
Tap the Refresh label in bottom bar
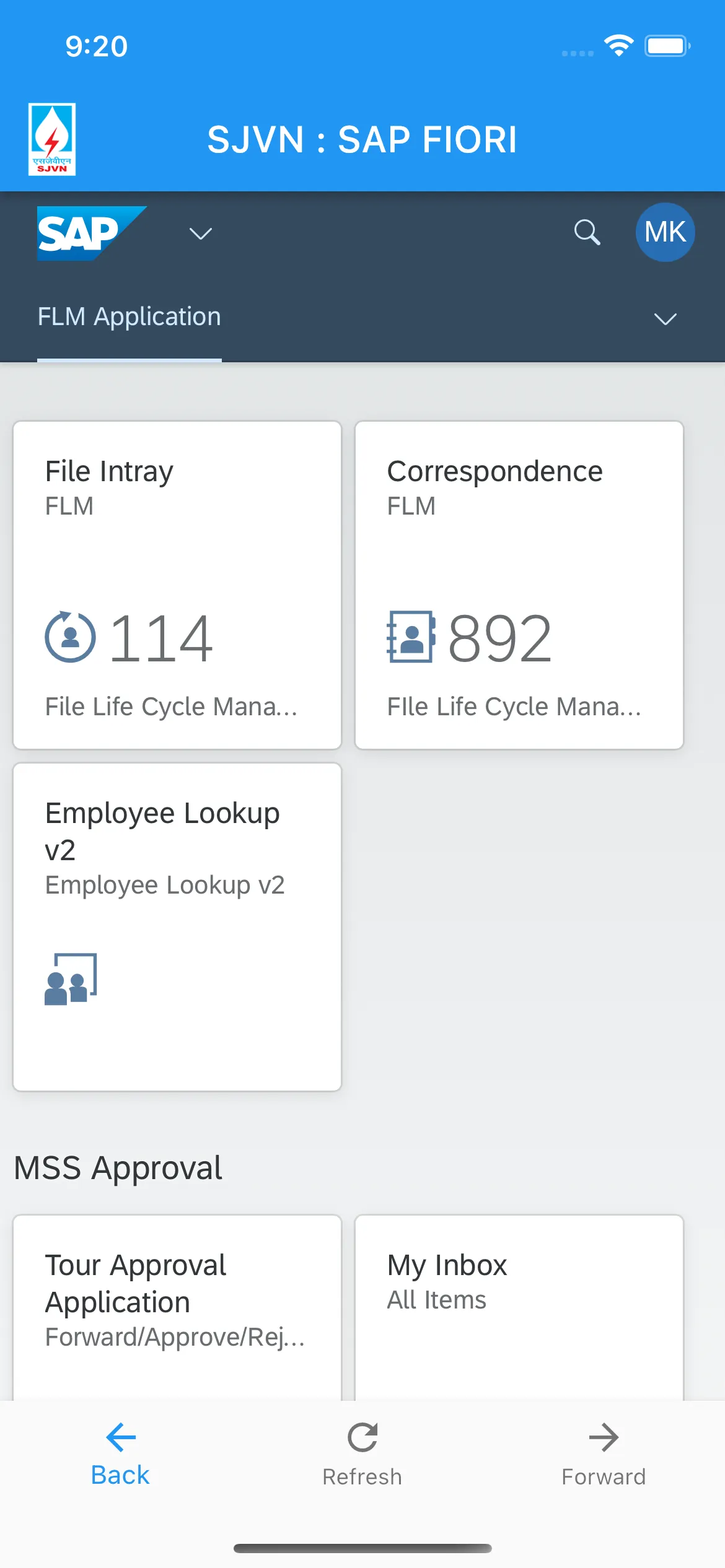click(362, 1477)
